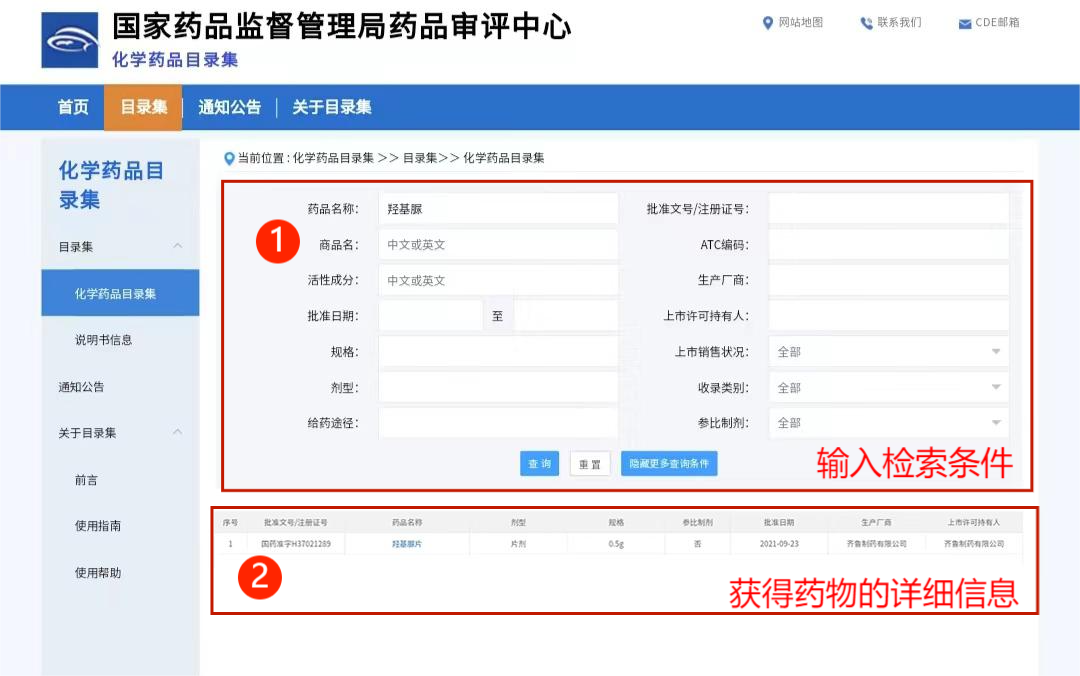The height and width of the screenshot is (676, 1080).
Task: Collapse the 目录集 sidebar section
Action: pyautogui.click(x=178, y=246)
